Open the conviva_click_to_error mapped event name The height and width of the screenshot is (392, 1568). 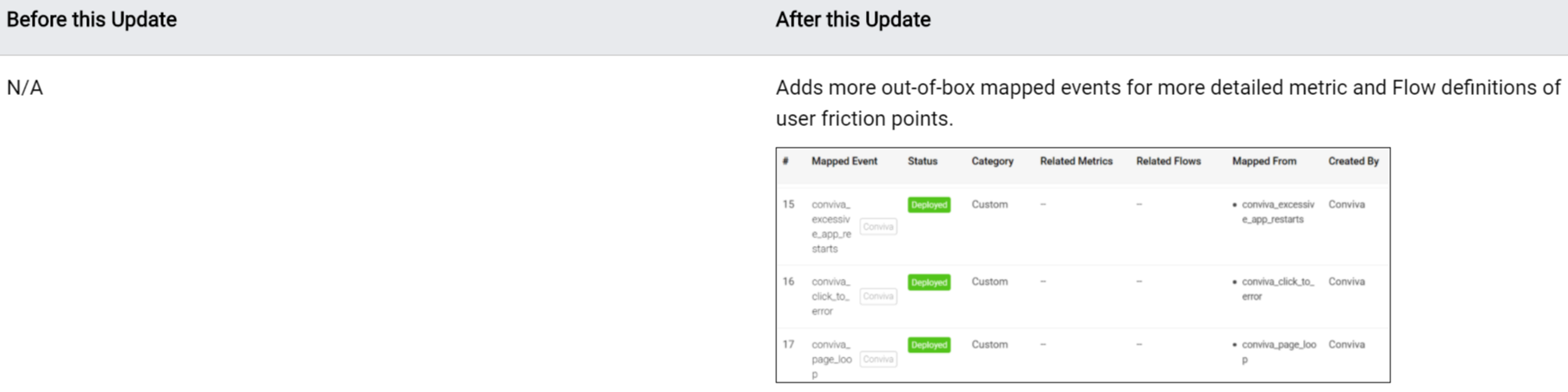click(831, 296)
